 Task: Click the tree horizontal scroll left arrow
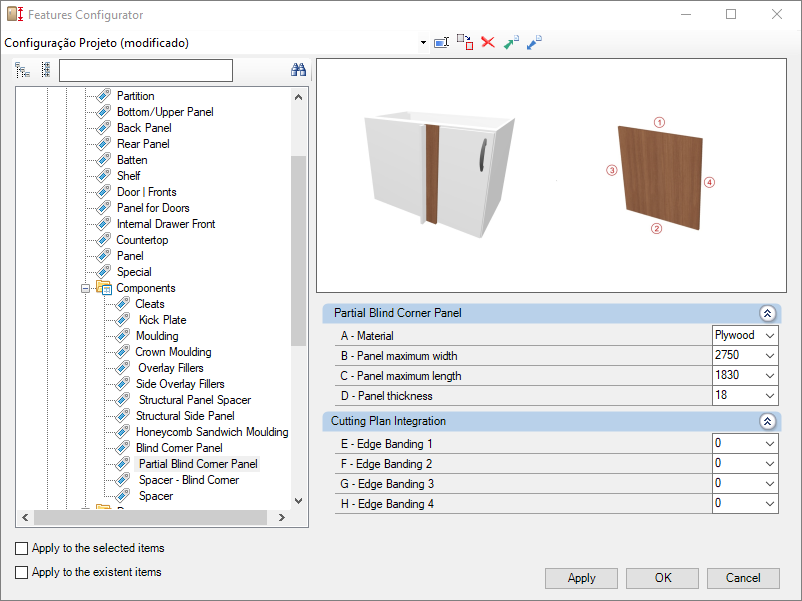pyautogui.click(x=25, y=518)
